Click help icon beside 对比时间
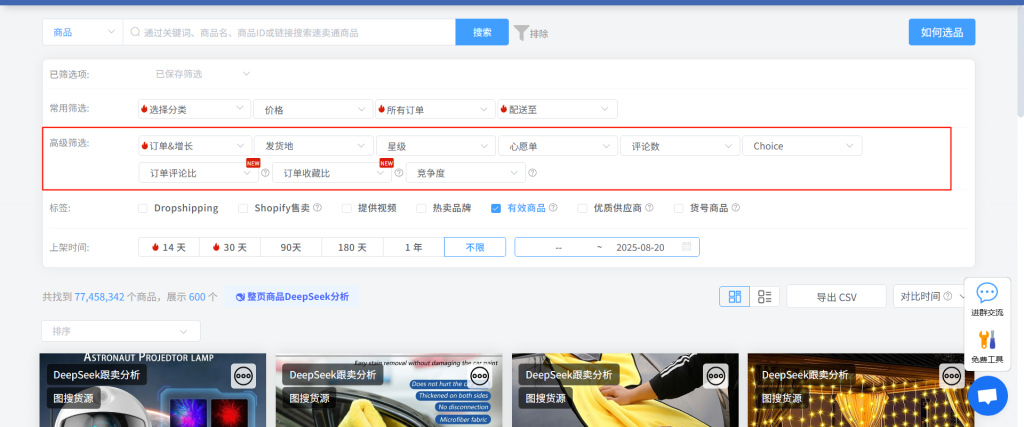The image size is (1024, 427). tap(948, 296)
